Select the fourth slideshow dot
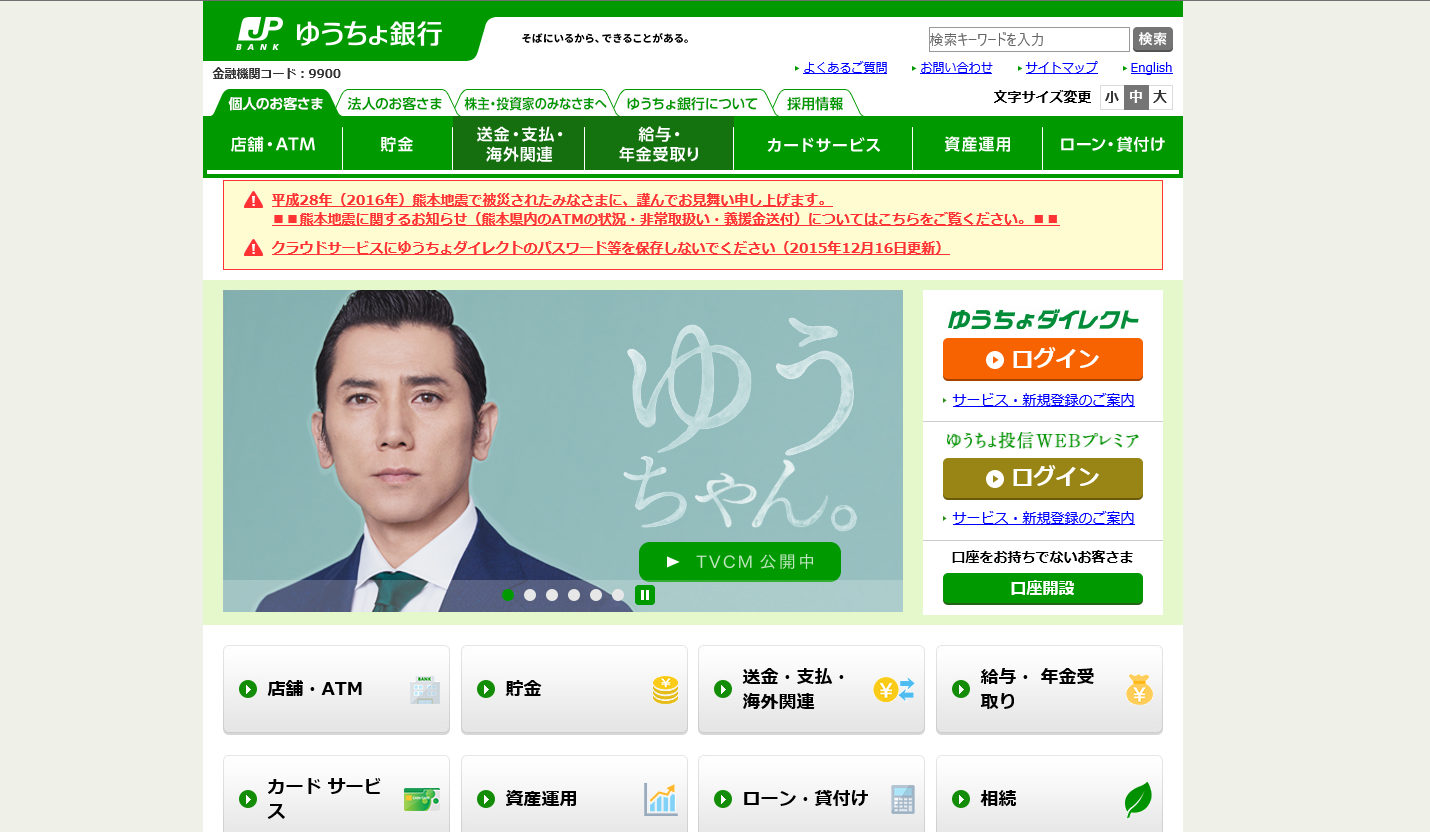 tap(574, 595)
